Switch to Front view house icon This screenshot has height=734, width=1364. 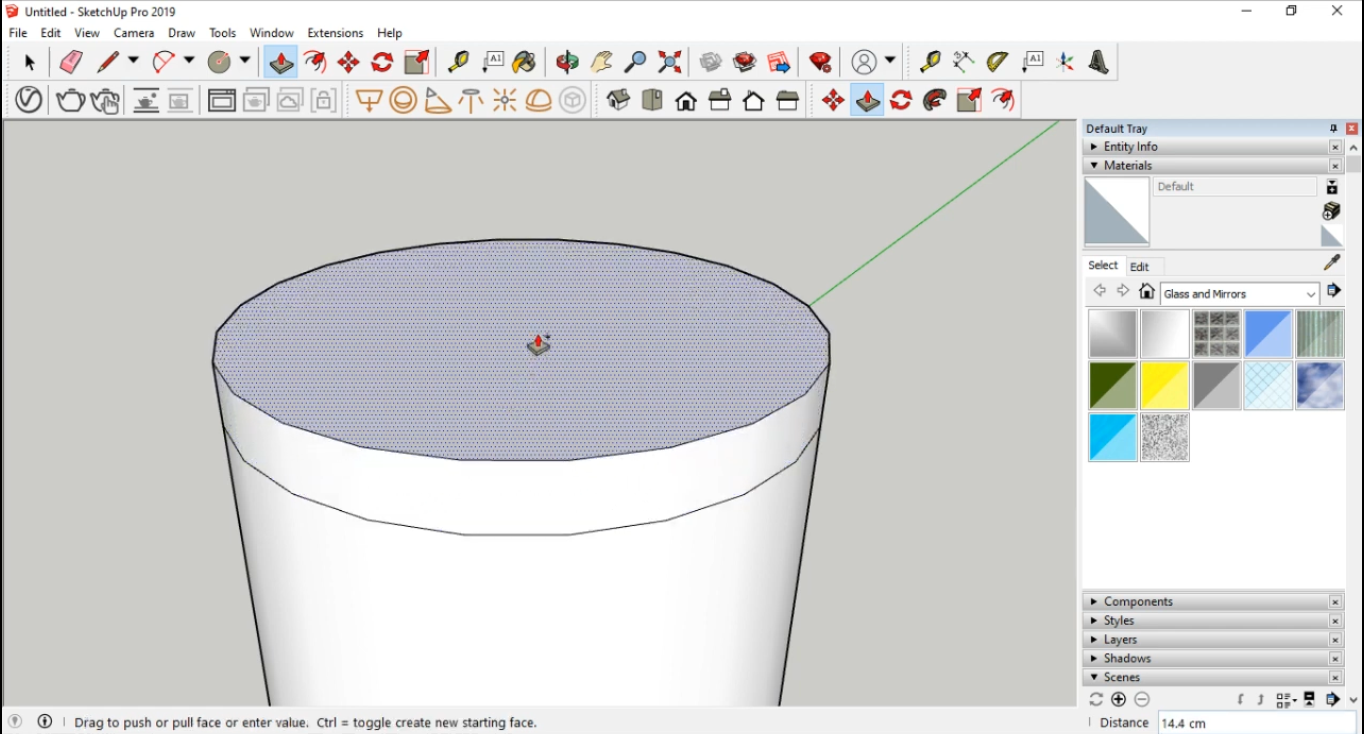[x=686, y=100]
